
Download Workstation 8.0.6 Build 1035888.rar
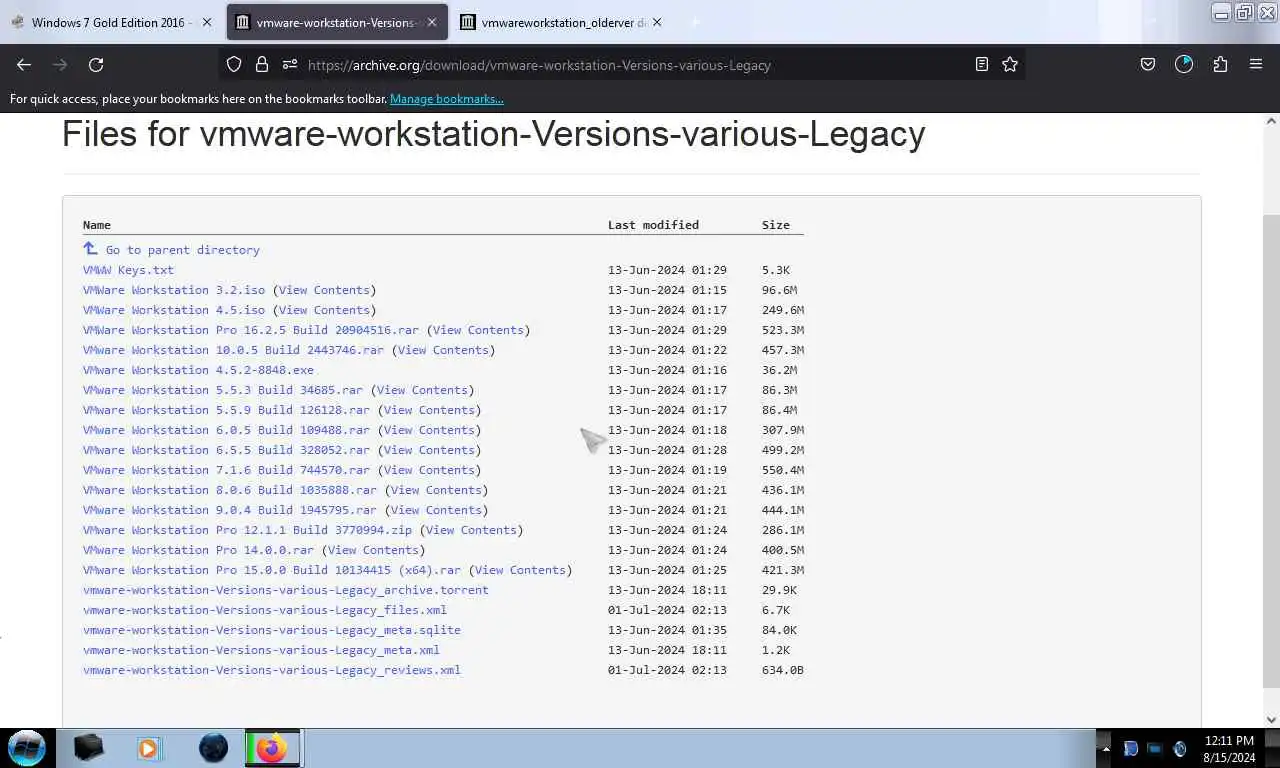coord(230,490)
